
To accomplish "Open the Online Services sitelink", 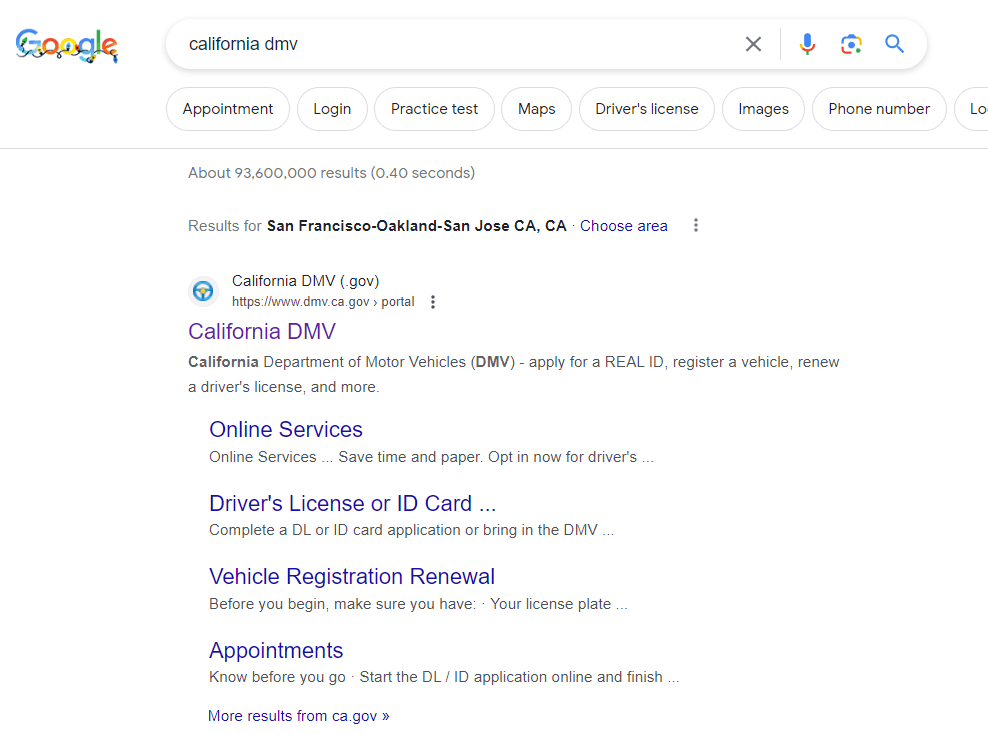I will point(286,430).
